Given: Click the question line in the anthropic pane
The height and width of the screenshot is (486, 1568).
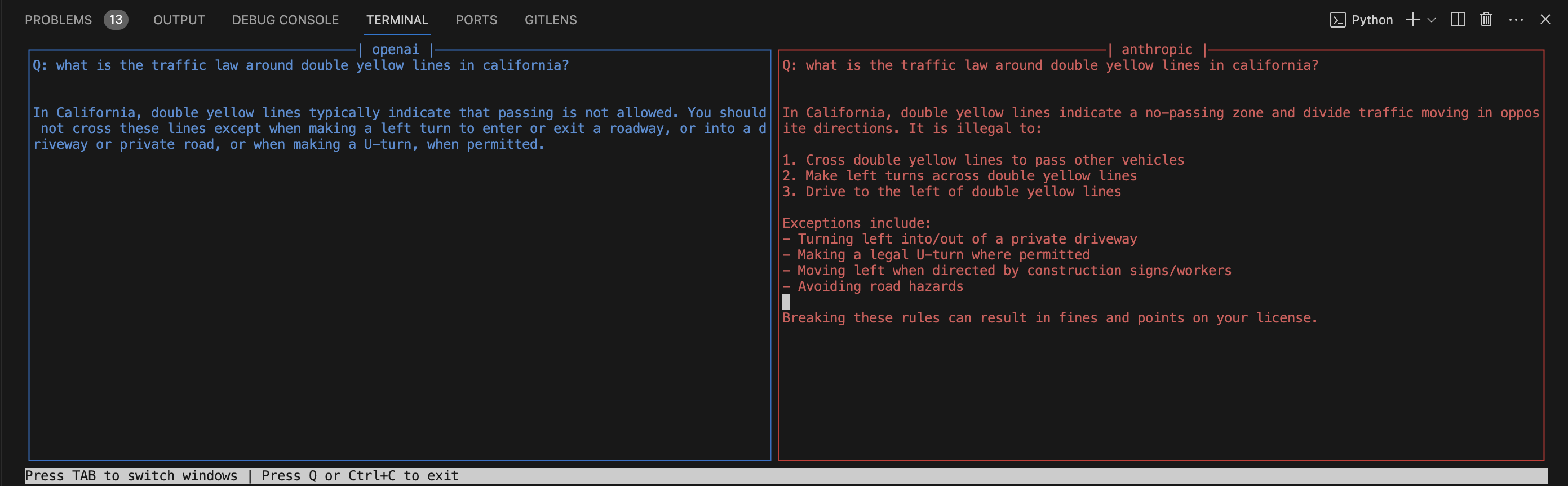Looking at the screenshot, I should click(x=1051, y=65).
